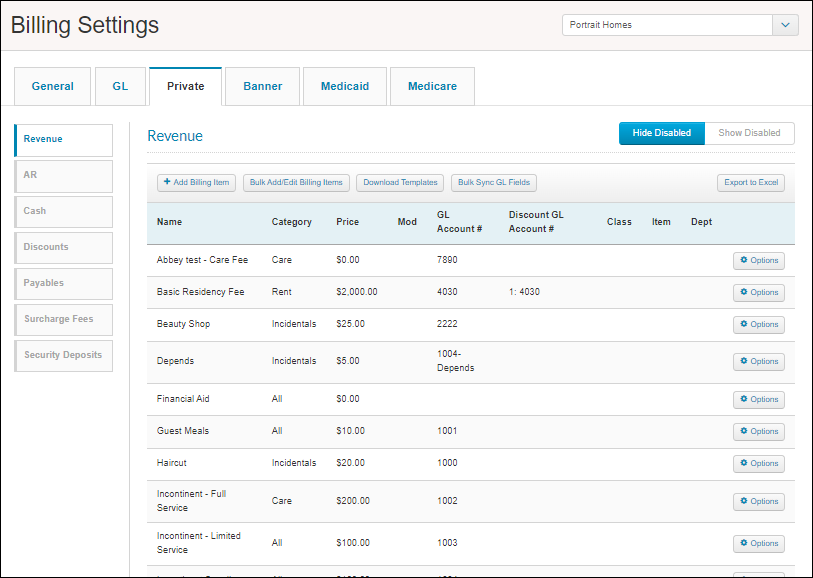Image resolution: width=813 pixels, height=578 pixels.
Task: Click the Class column header
Action: coord(619,222)
